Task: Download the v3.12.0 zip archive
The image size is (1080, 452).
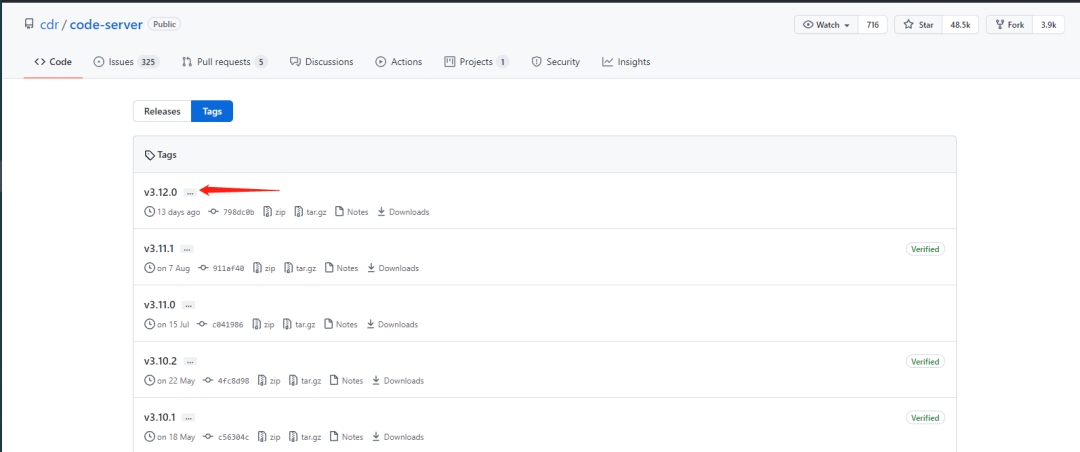Action: [x=274, y=212]
